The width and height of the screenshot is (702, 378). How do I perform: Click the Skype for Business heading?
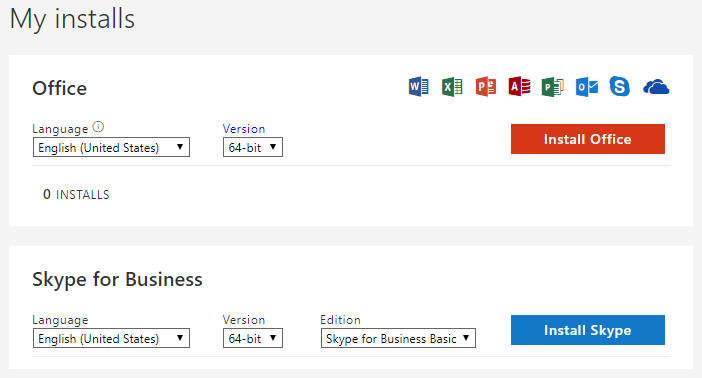point(117,279)
